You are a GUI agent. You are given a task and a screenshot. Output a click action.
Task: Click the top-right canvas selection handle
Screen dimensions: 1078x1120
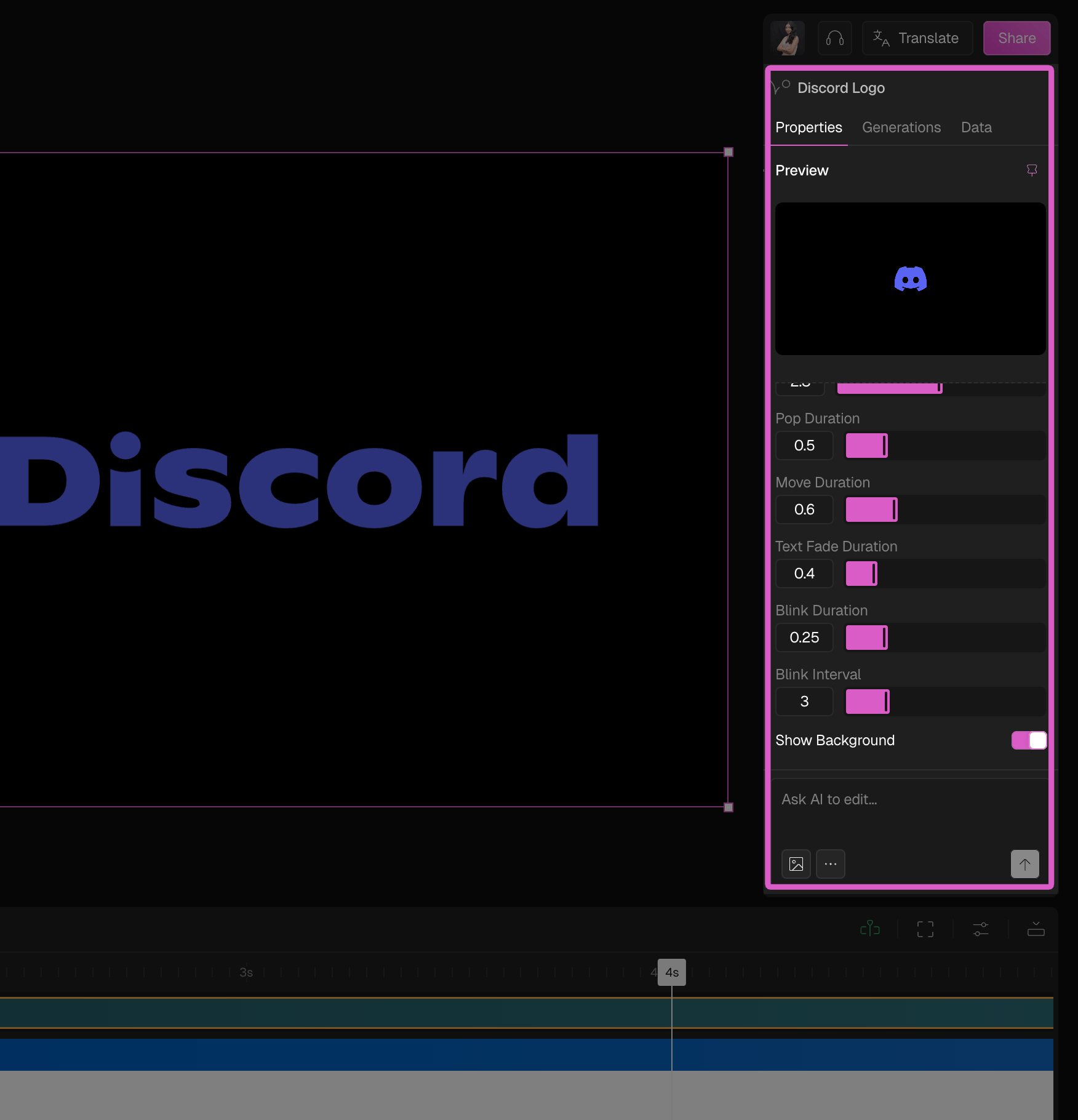click(x=729, y=152)
